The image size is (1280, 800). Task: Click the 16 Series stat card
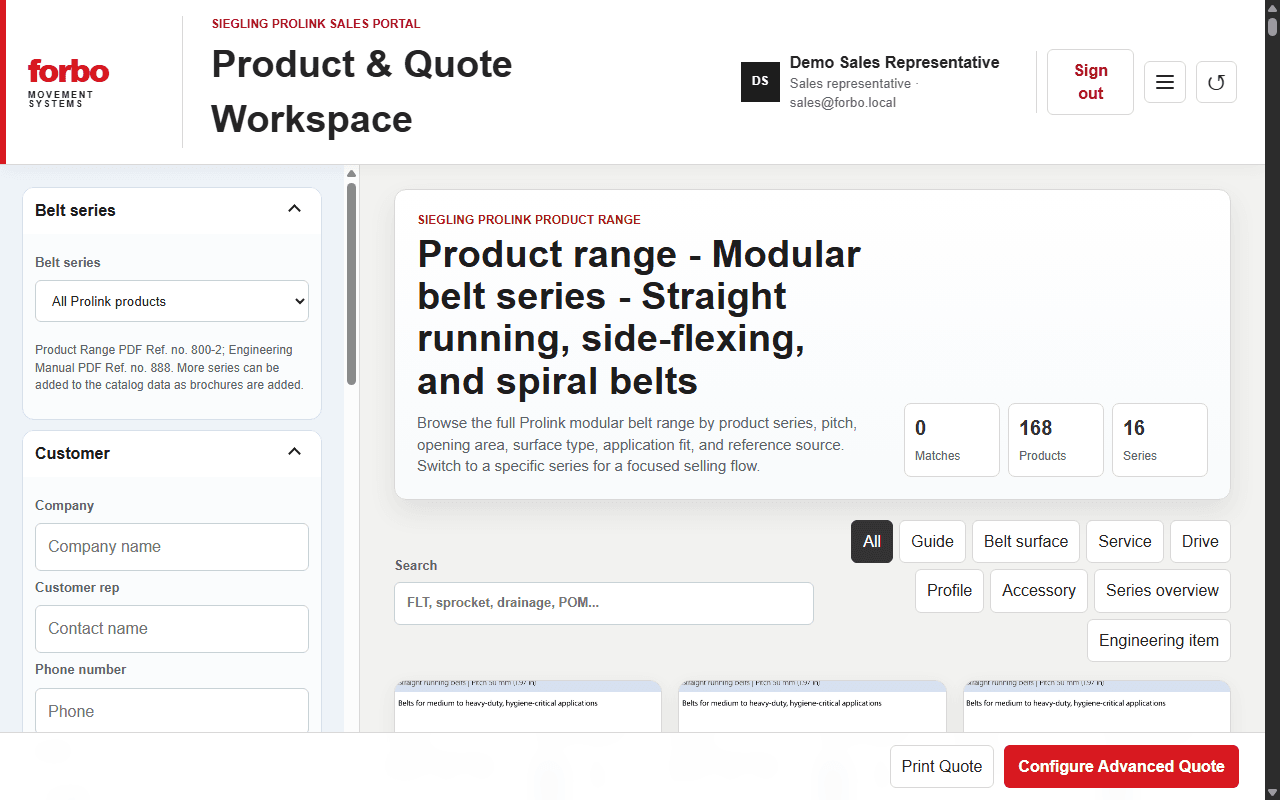tap(1159, 440)
